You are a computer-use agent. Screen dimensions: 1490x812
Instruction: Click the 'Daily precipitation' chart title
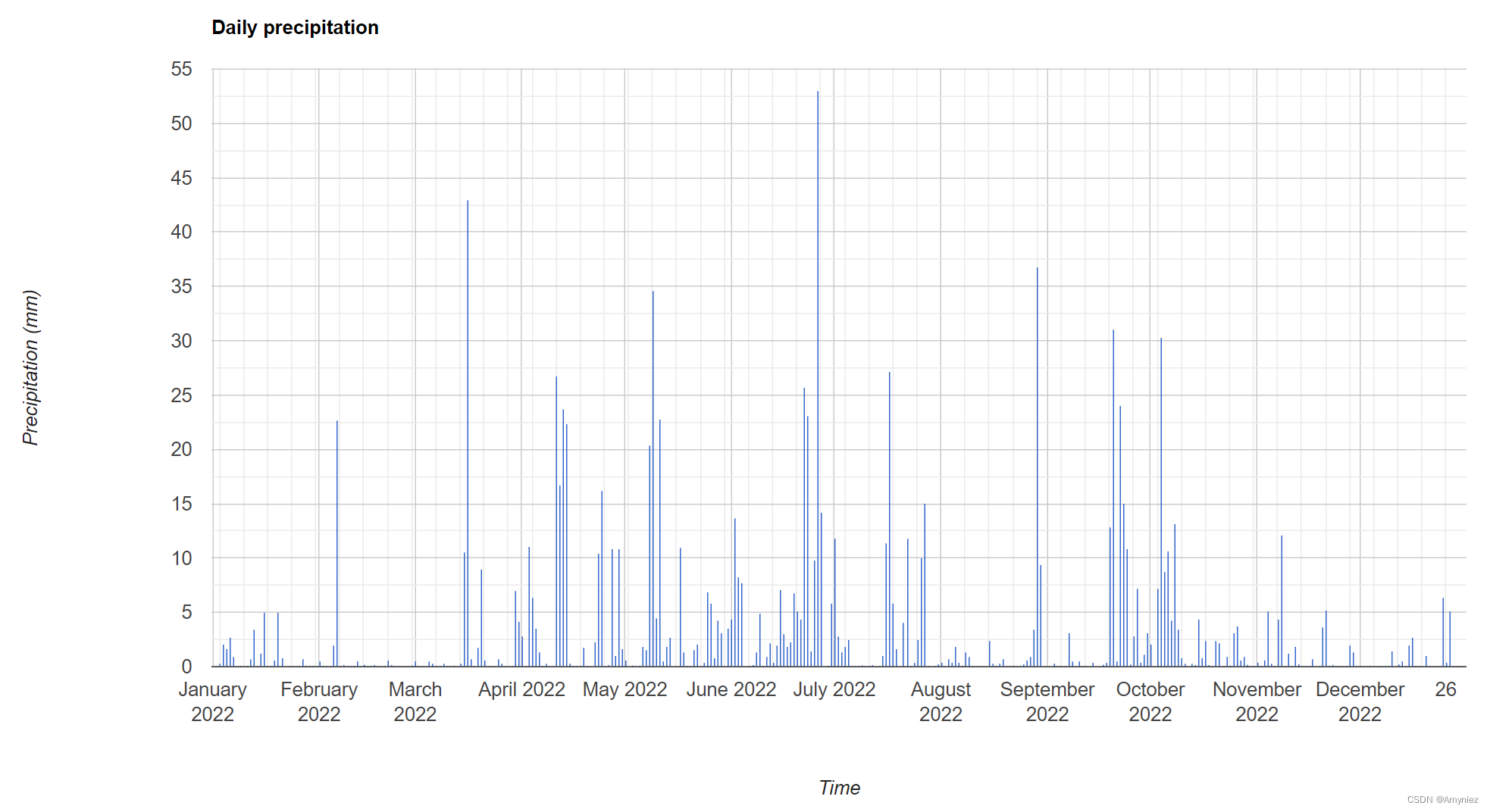(x=295, y=28)
